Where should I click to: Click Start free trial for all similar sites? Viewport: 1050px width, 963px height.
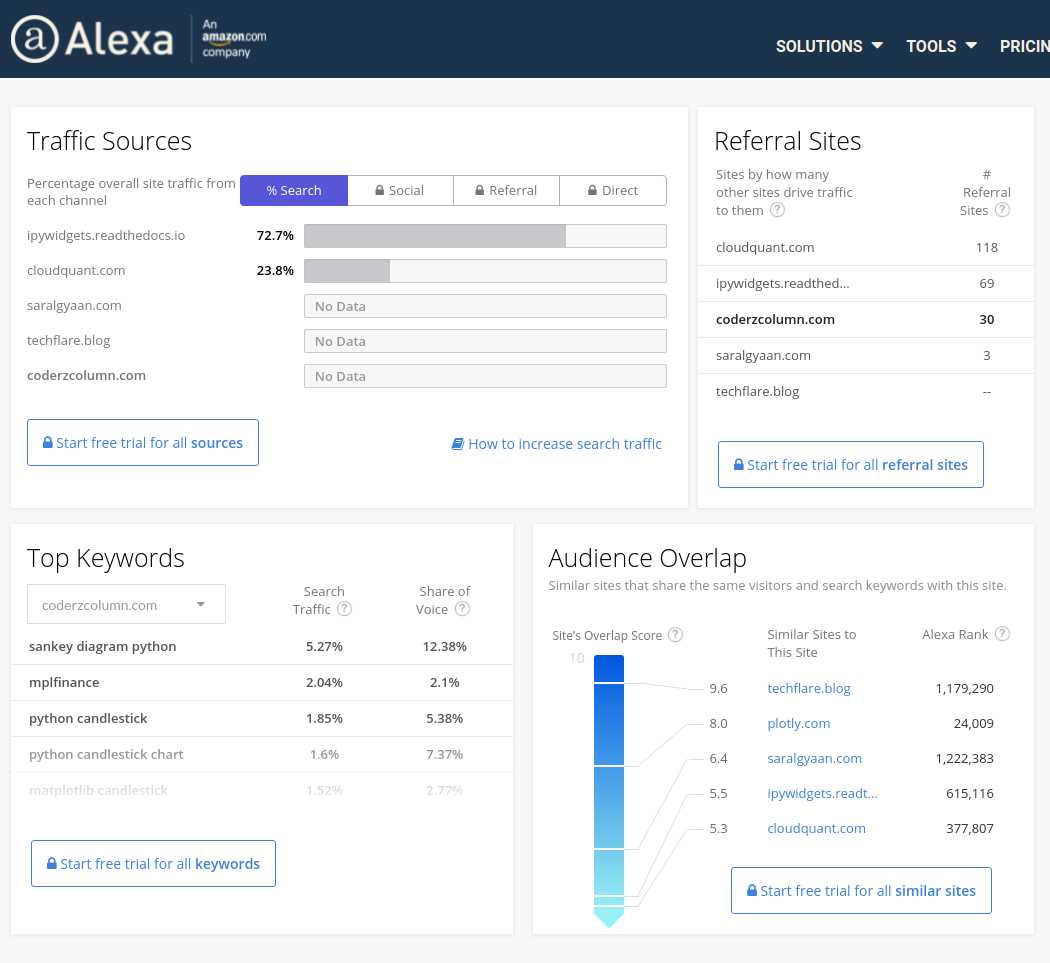tap(861, 890)
